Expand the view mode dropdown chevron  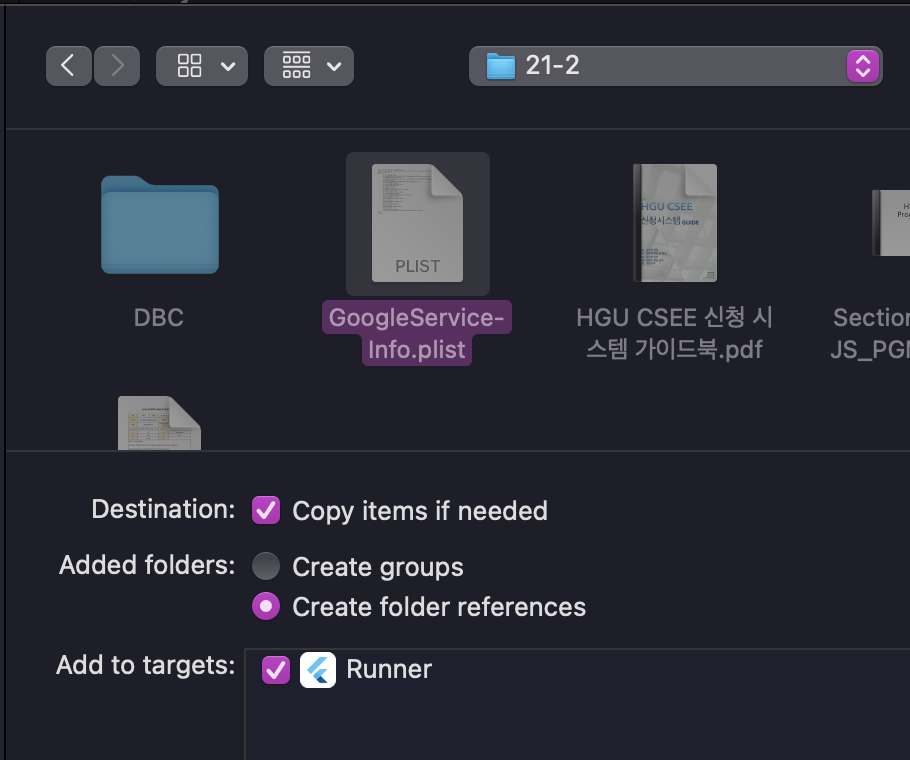point(228,66)
